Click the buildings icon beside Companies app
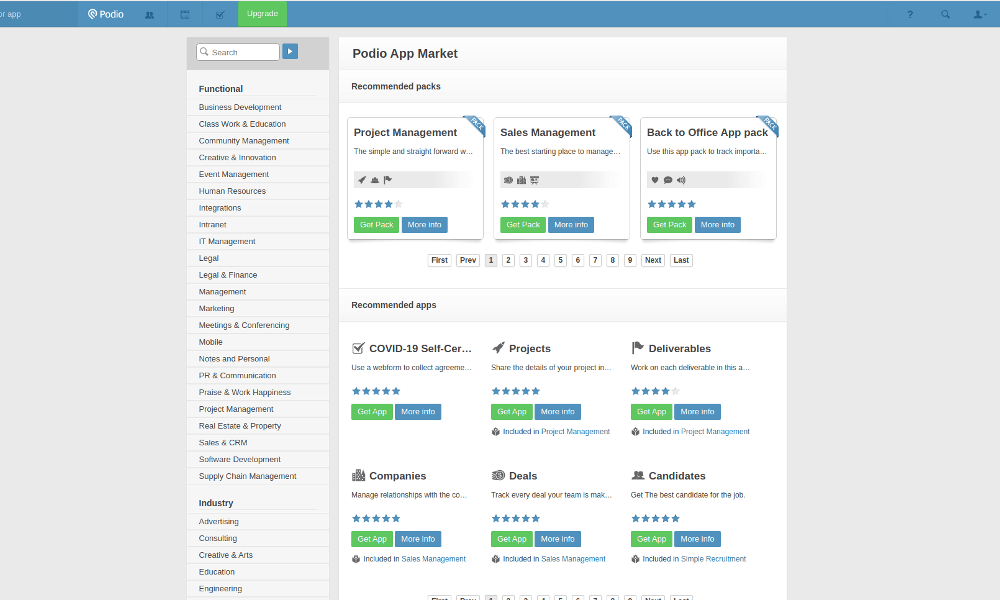Image resolution: width=1000 pixels, height=600 pixels. click(358, 476)
